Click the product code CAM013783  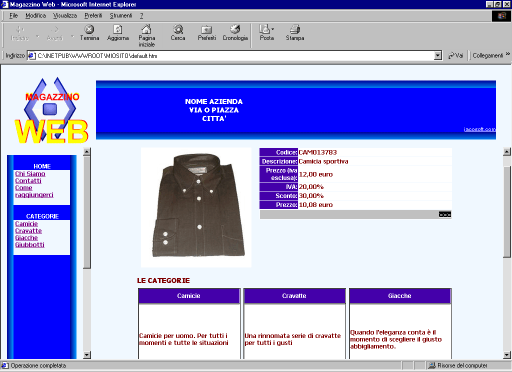tap(318, 152)
